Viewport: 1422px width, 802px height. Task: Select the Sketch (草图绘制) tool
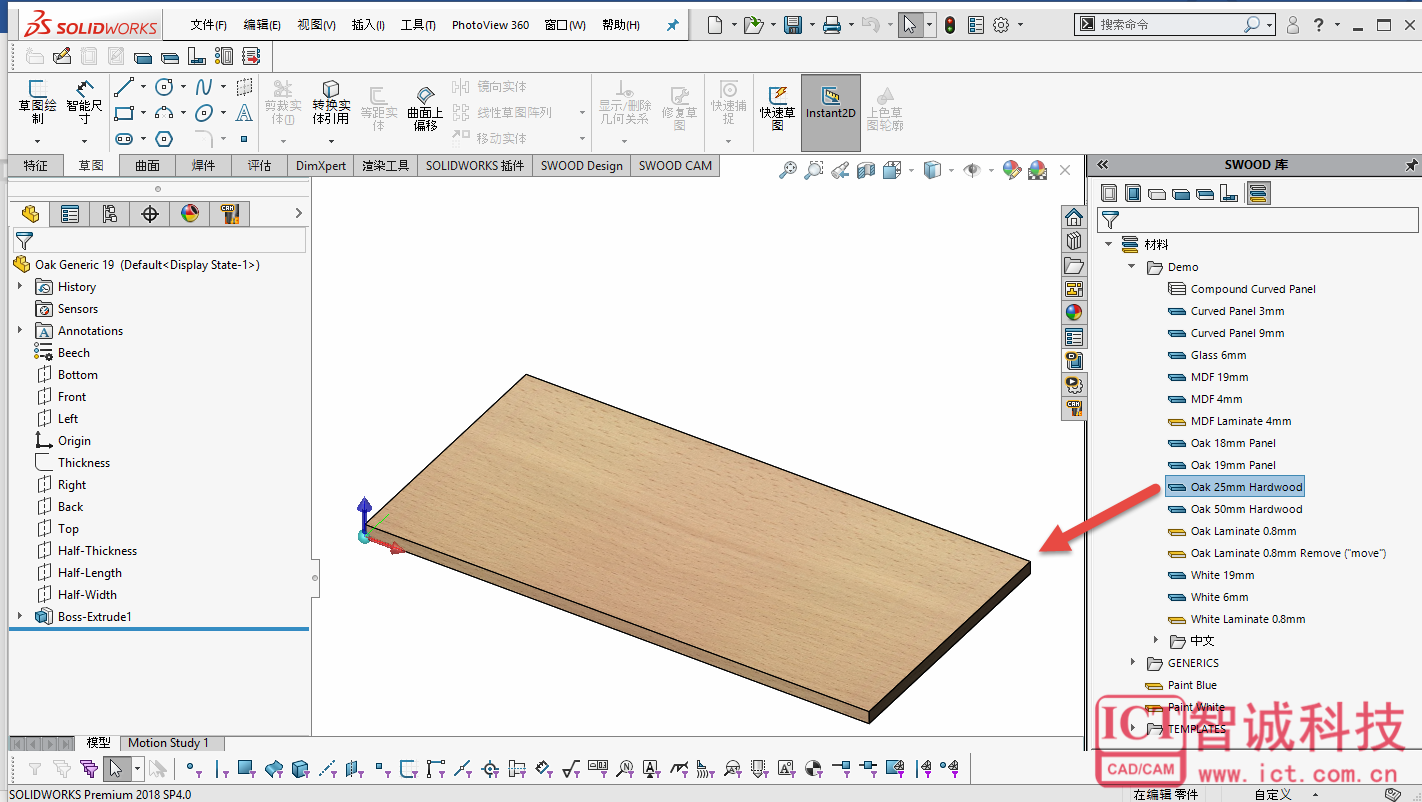pos(37,102)
